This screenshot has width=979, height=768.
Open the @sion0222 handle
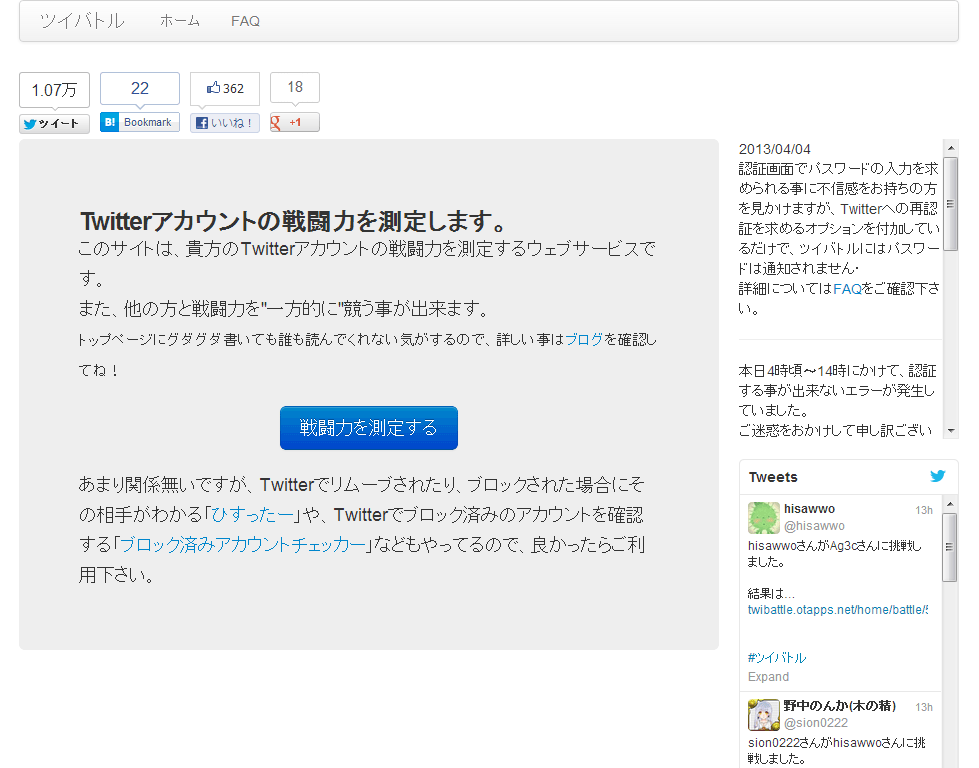coord(816,722)
